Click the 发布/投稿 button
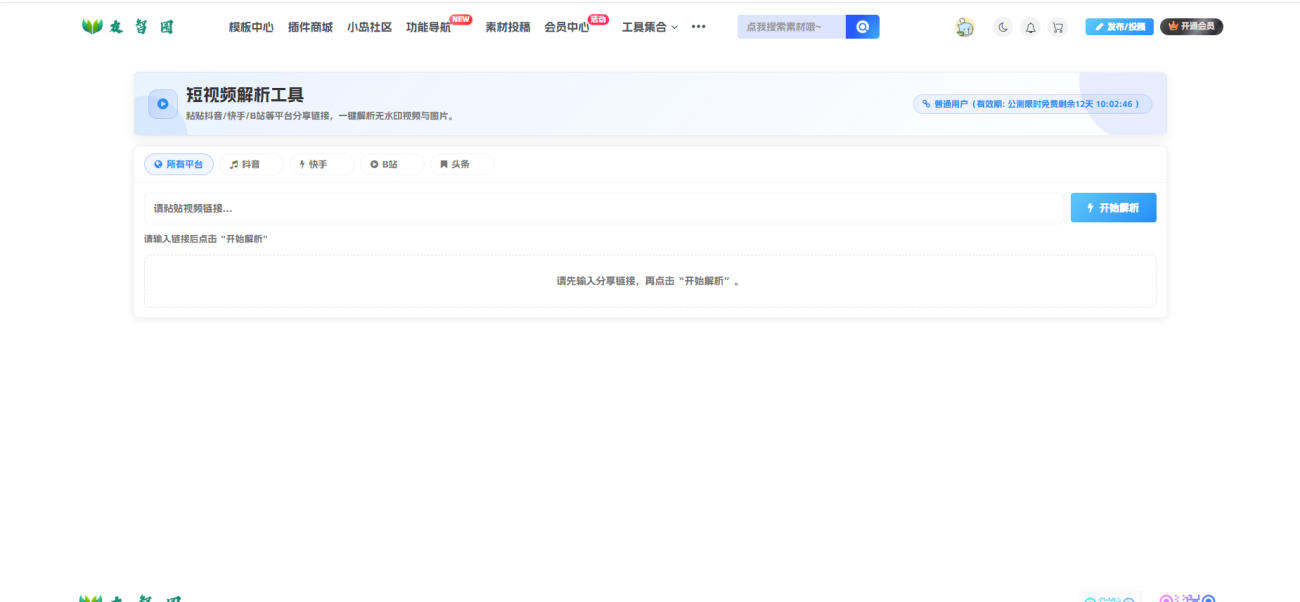The image size is (1300, 602). 1119,27
